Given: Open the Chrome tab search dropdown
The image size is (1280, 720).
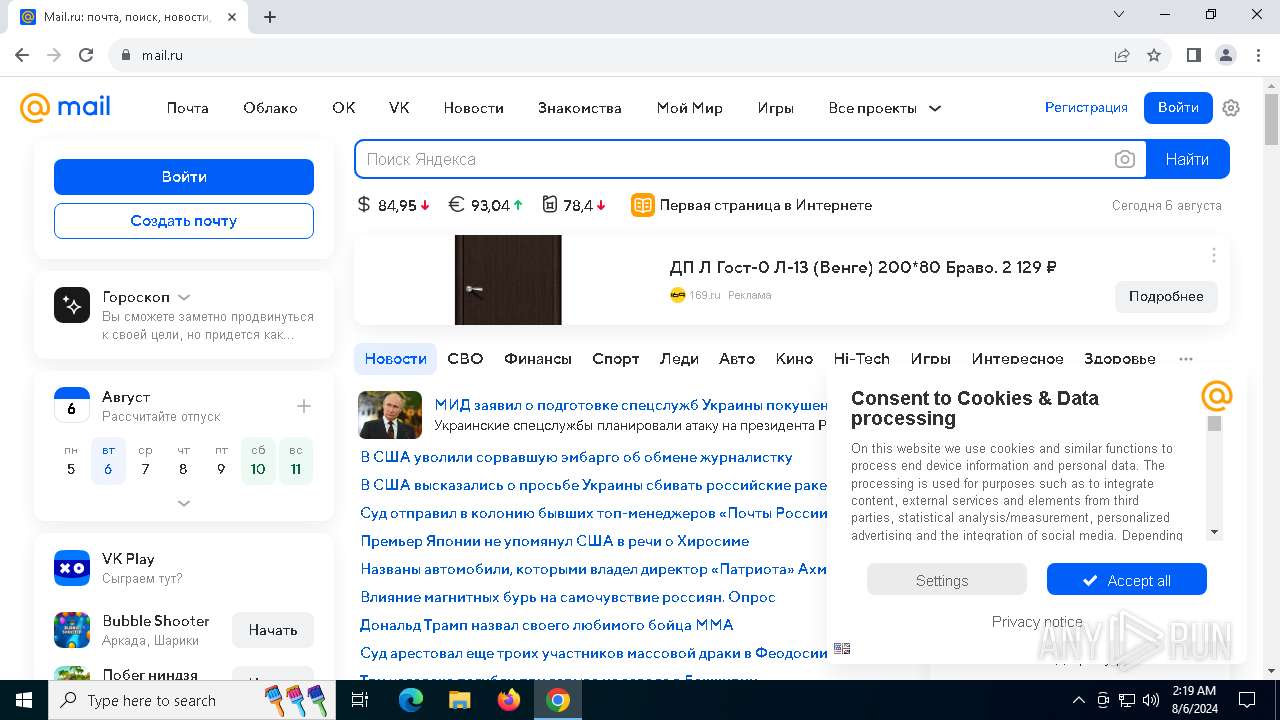Looking at the screenshot, I should (x=1120, y=15).
